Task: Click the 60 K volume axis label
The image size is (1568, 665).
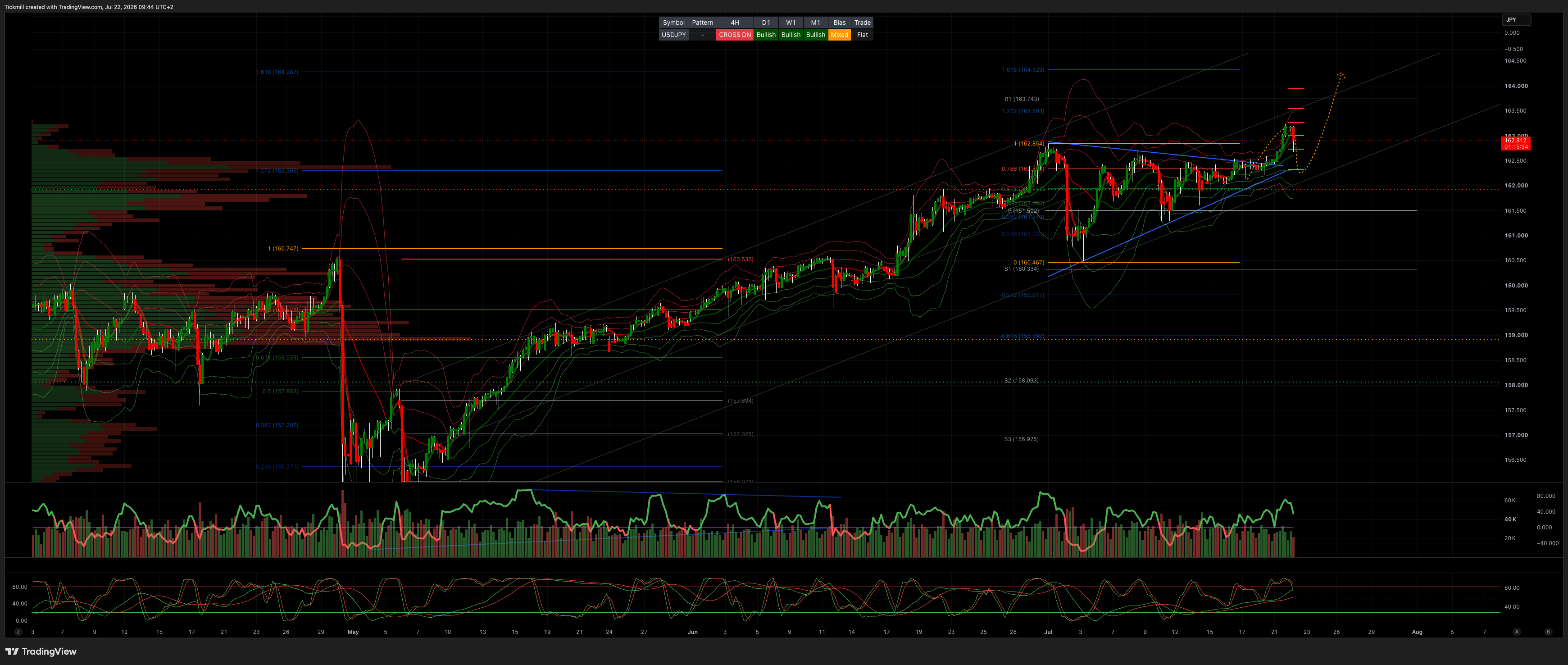Action: pos(1510,501)
